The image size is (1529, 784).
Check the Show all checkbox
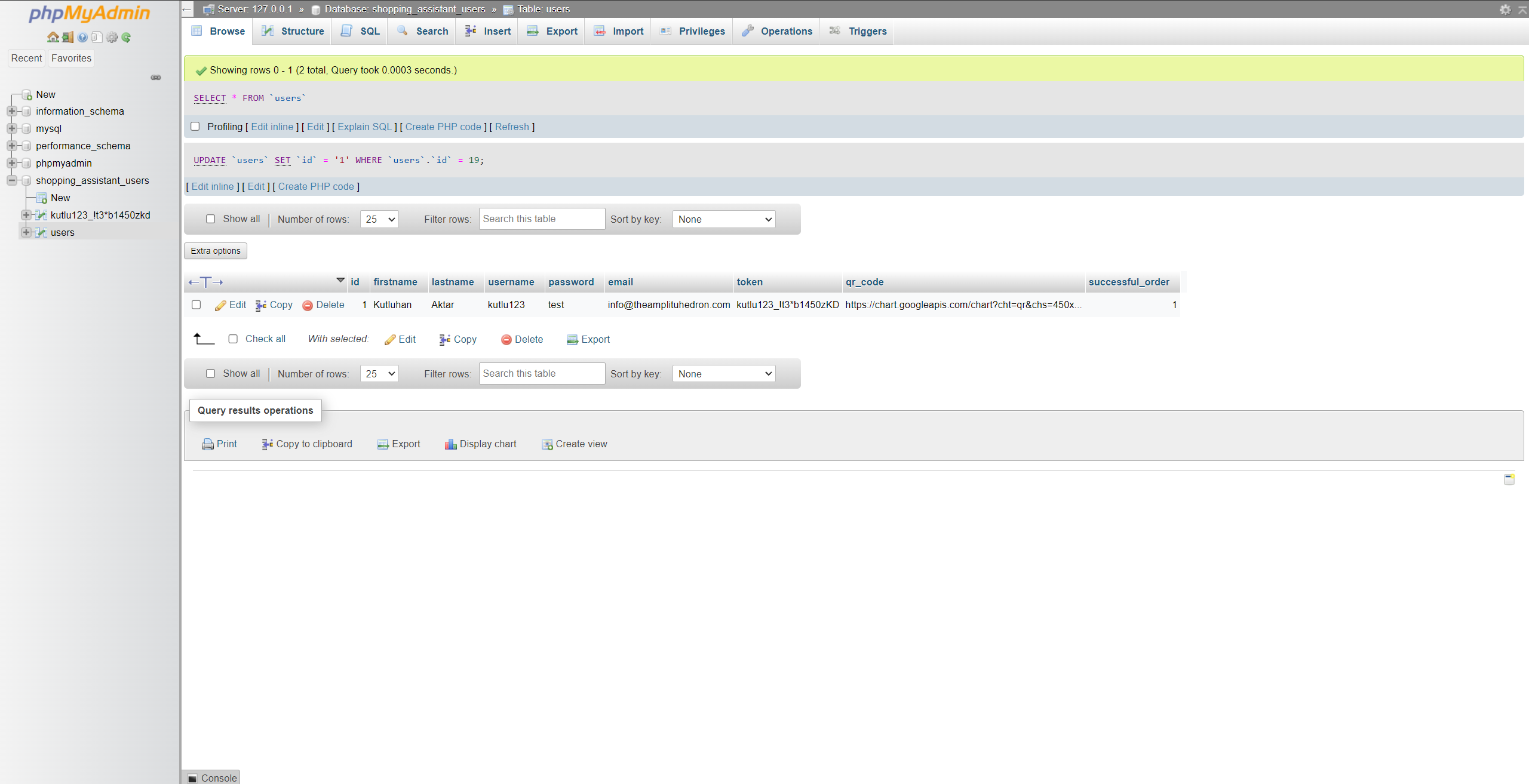[209, 219]
